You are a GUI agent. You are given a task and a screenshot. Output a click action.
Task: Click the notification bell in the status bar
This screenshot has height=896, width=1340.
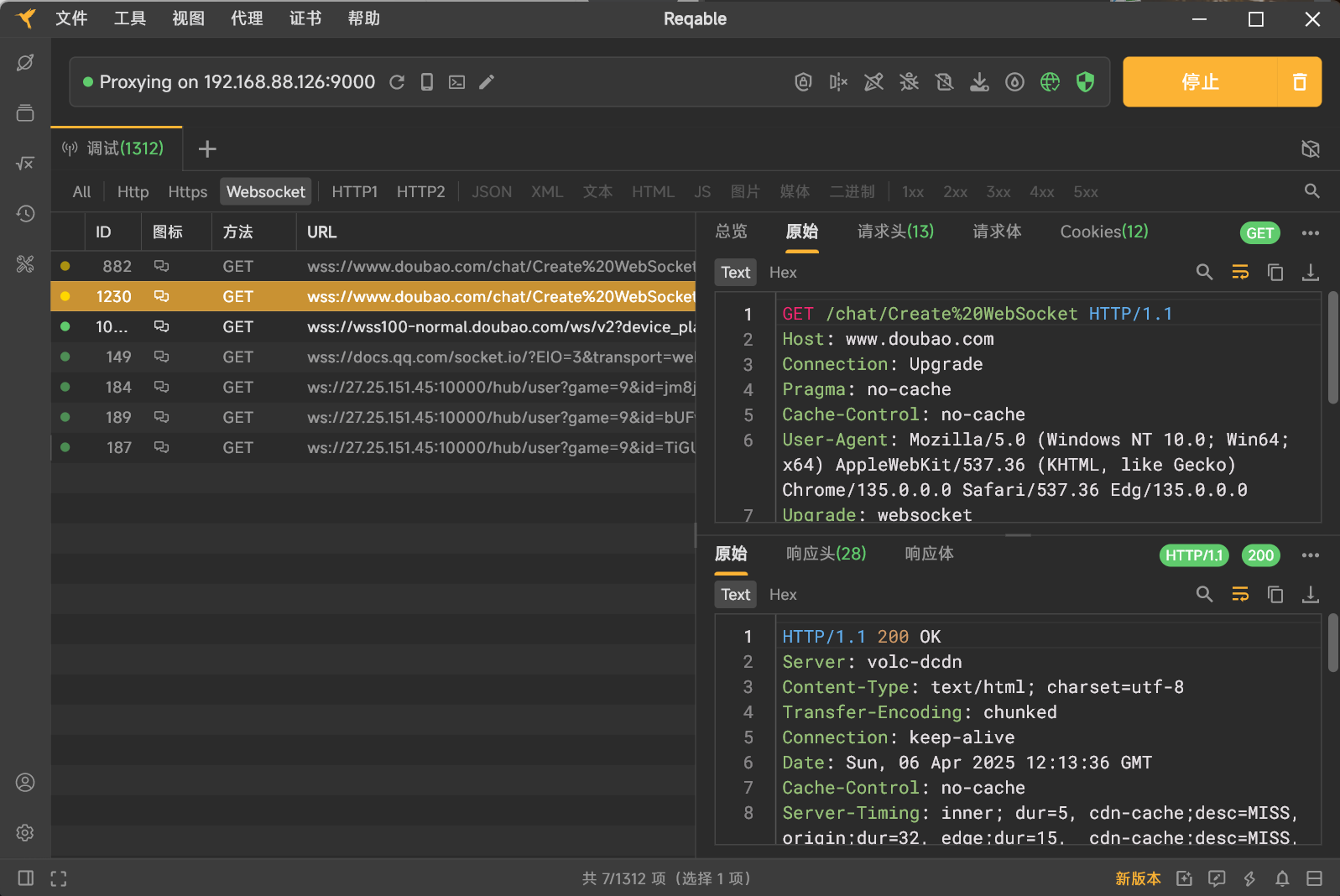(1282, 878)
